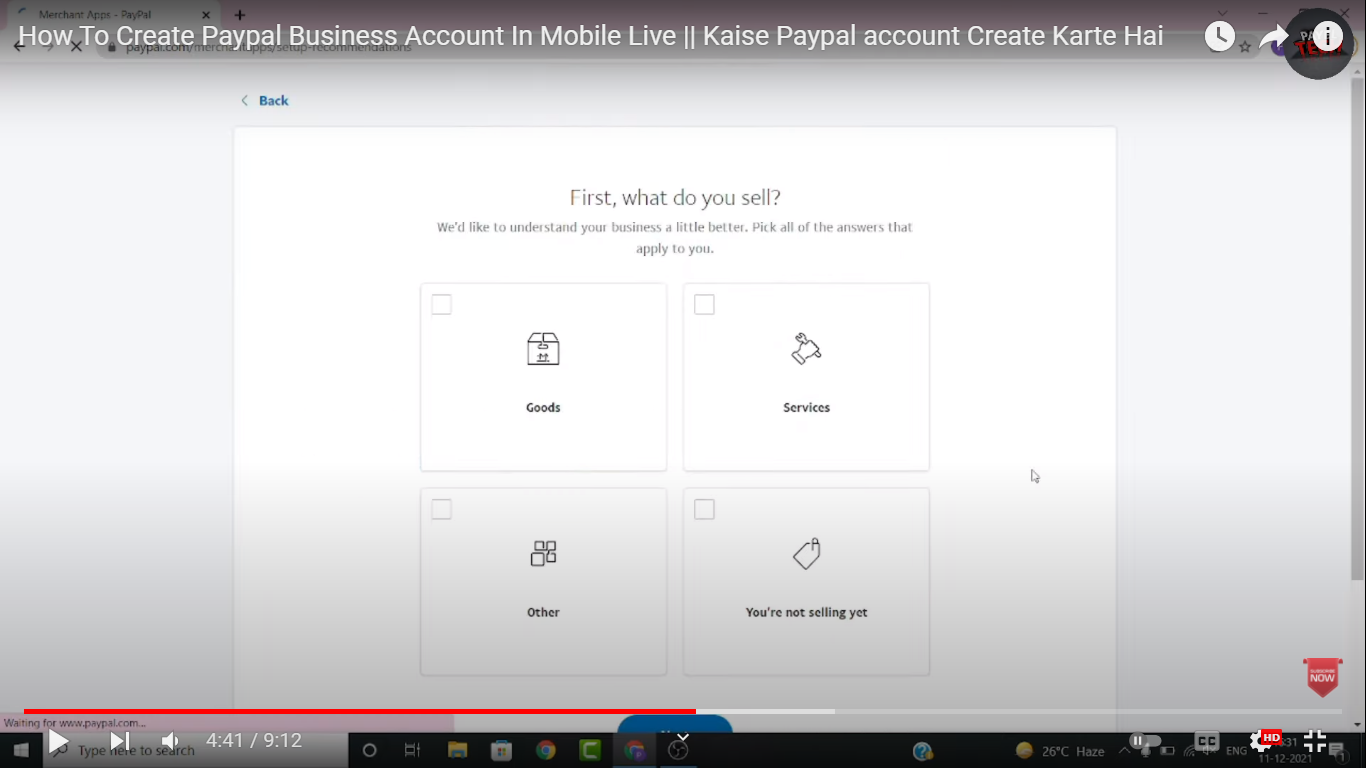The width and height of the screenshot is (1366, 768).
Task: Click the First, what do you sell? heading
Action: click(675, 197)
